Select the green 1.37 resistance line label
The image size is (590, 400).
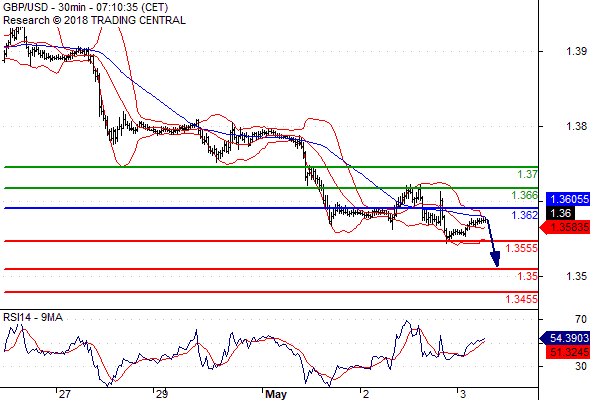tap(527, 174)
